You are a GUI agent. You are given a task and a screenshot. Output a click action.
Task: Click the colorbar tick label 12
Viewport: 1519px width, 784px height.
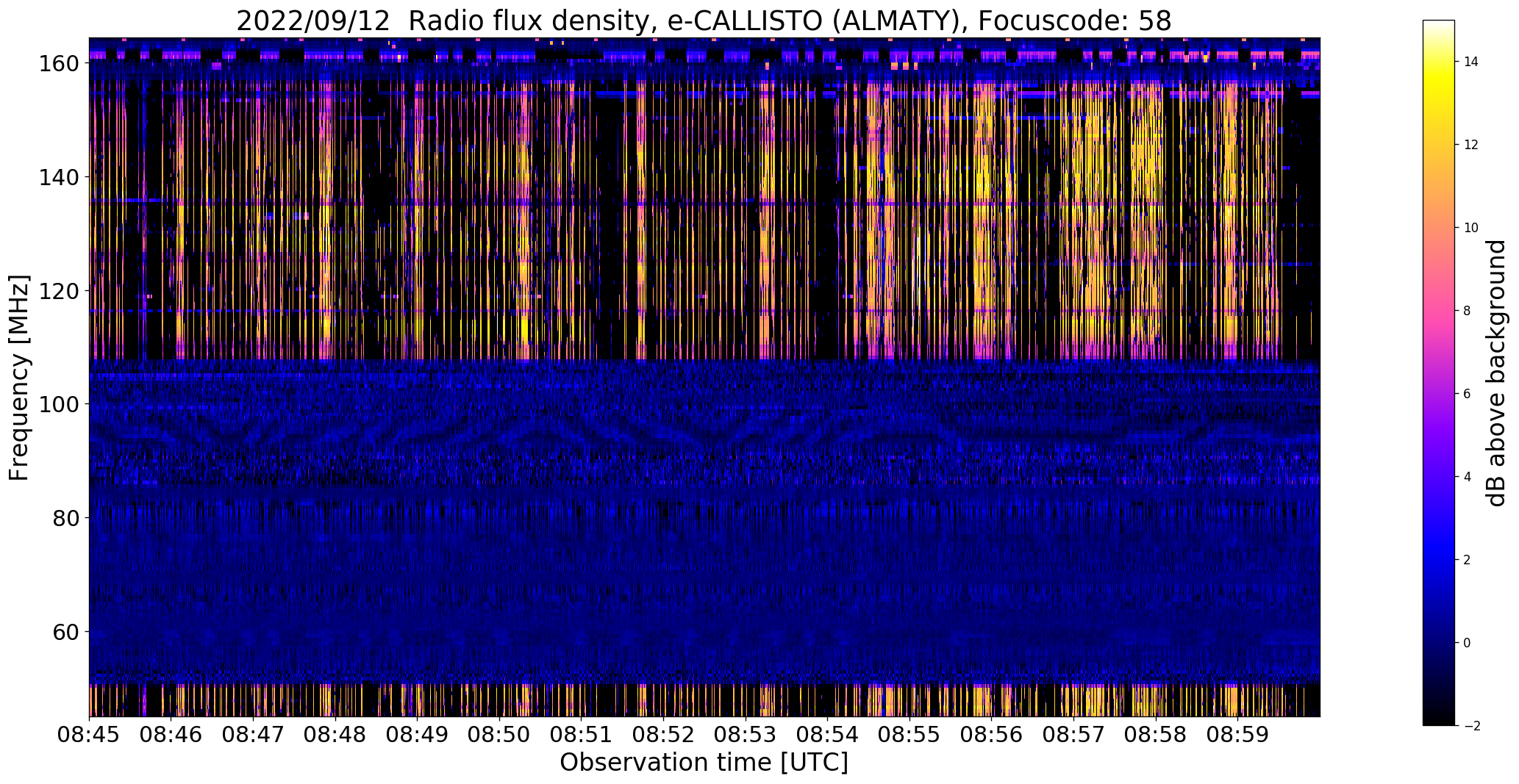coord(1471,145)
